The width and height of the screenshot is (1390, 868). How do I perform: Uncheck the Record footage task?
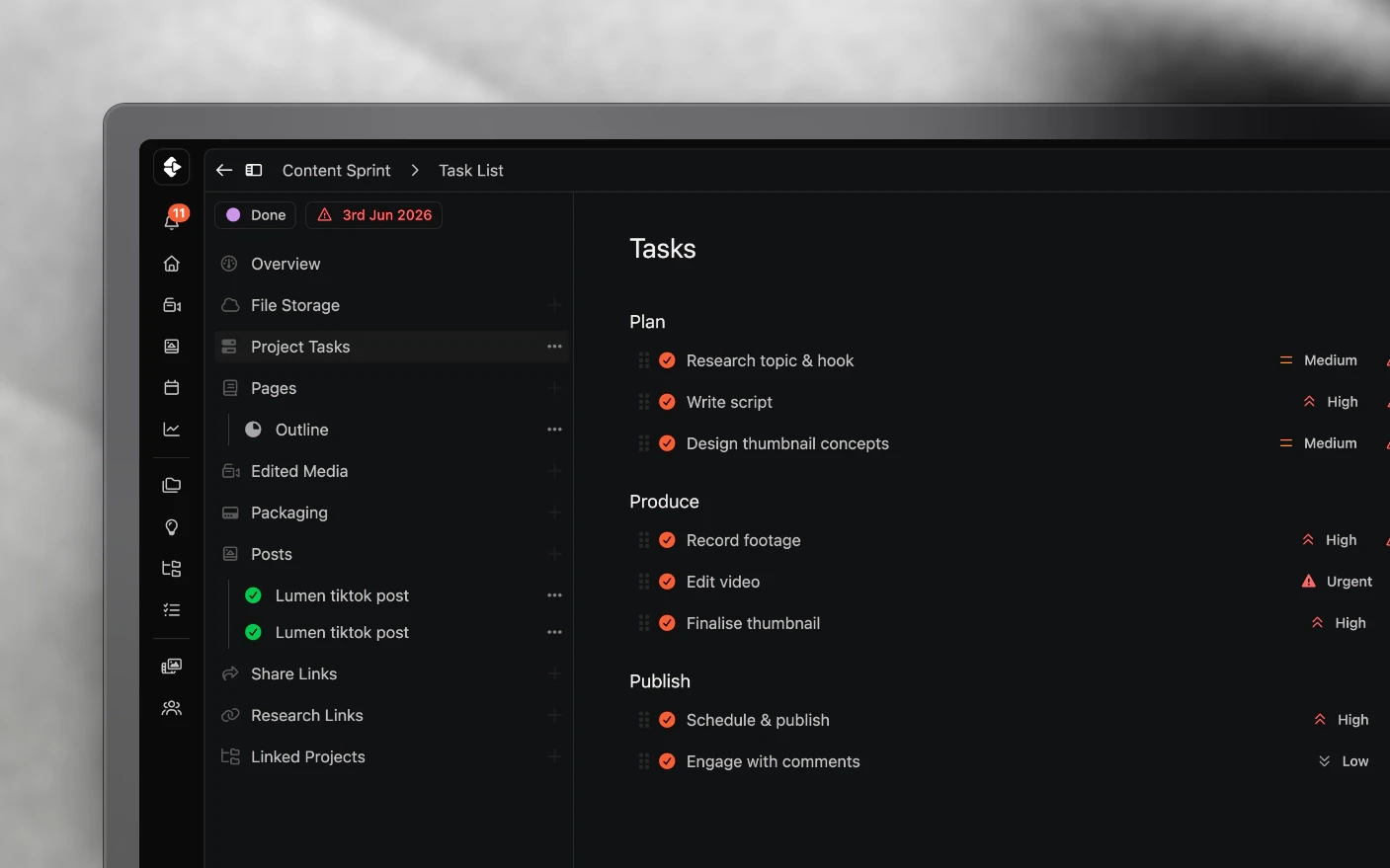(x=668, y=540)
